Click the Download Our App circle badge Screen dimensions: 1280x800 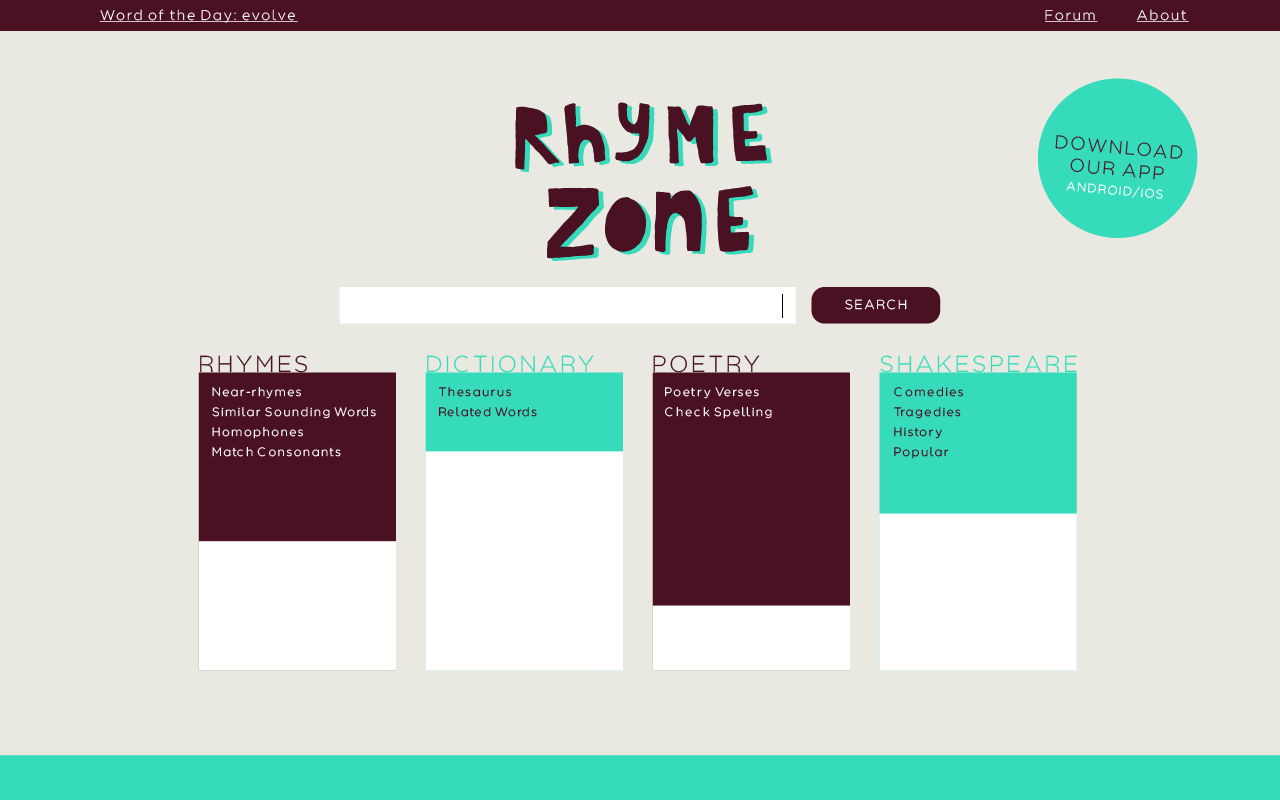1117,158
